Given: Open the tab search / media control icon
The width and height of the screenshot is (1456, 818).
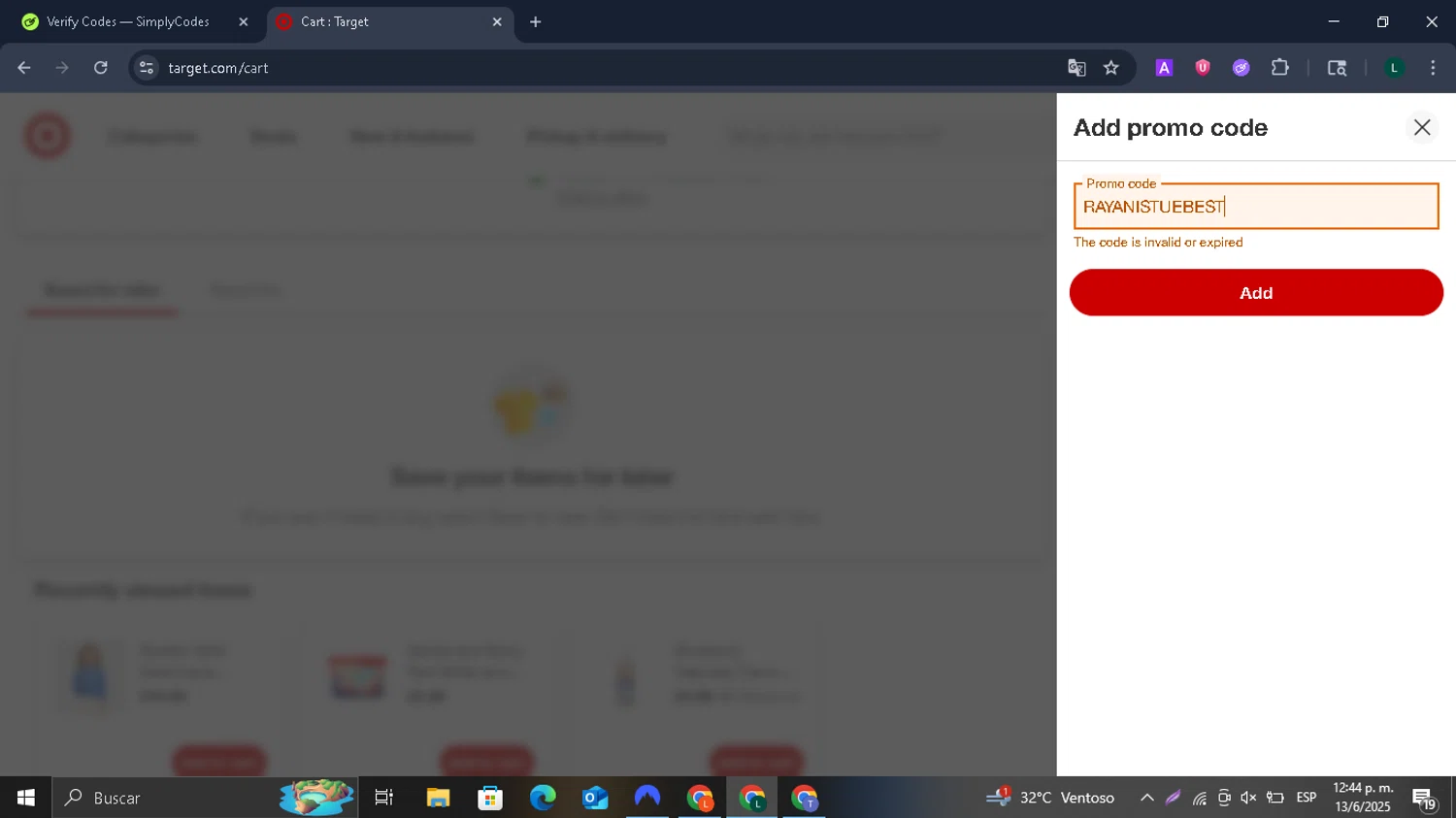Looking at the screenshot, I should click(1337, 68).
